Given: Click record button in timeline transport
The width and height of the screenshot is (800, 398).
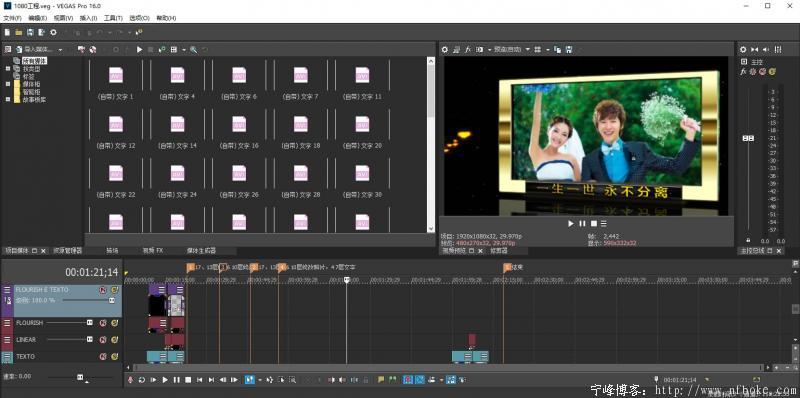Looking at the screenshot, I should (x=130, y=380).
